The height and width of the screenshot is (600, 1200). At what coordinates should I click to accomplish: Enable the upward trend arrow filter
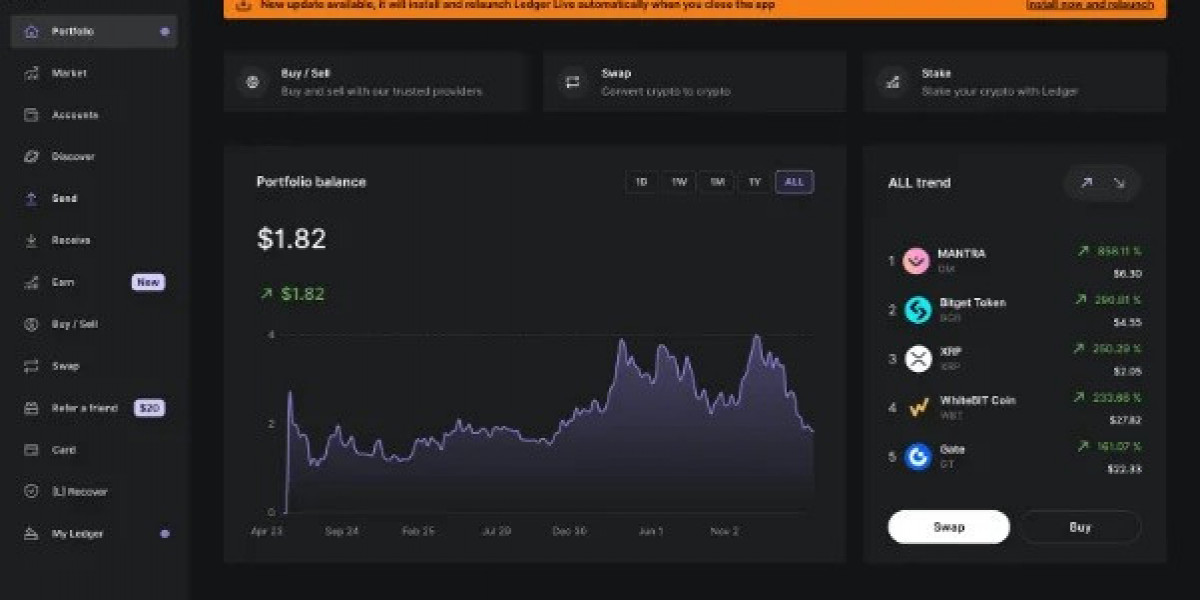click(1086, 183)
